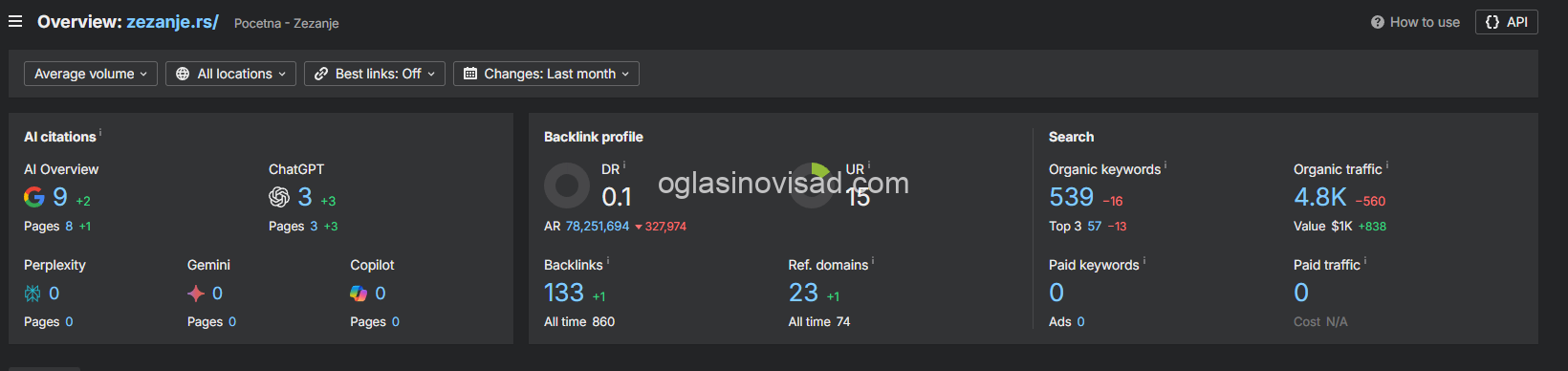1568x371 pixels.
Task: Click the Pocetna - Zezanje page title
Action: coord(287,23)
